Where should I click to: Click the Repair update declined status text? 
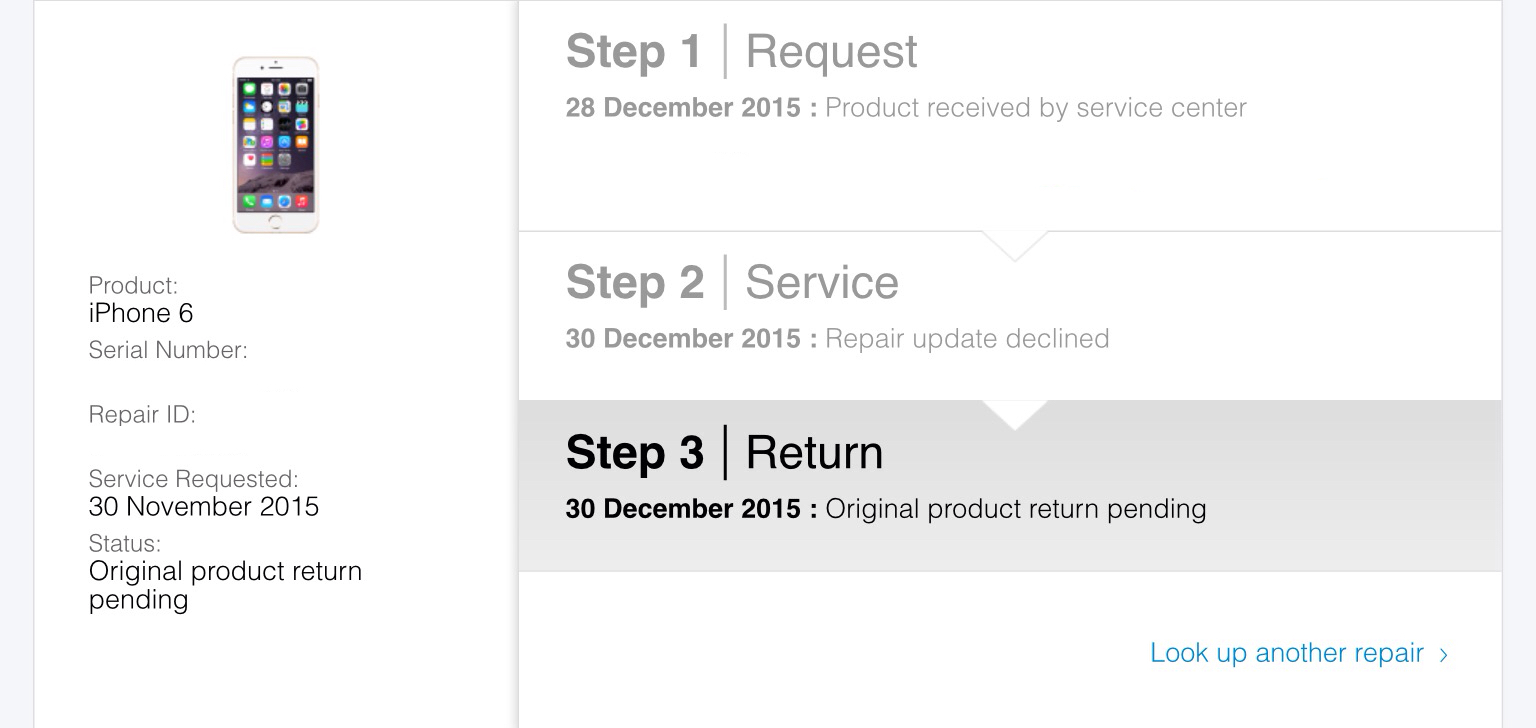coord(967,338)
